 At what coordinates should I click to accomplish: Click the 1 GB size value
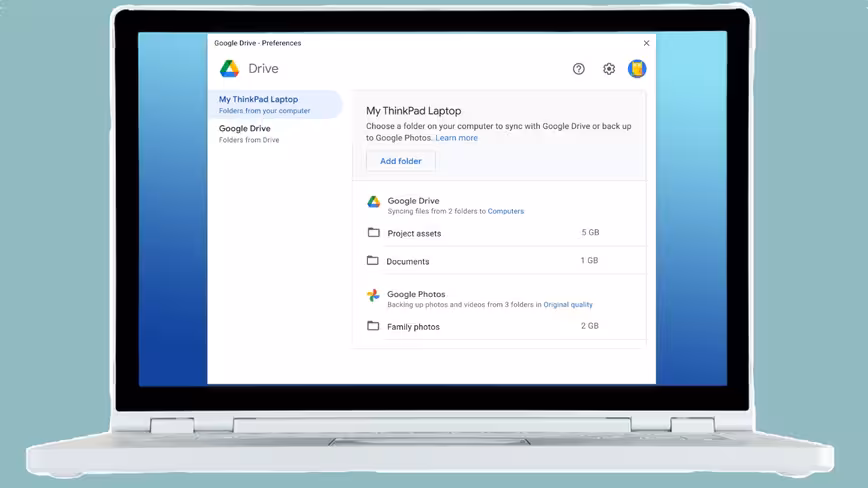(589, 260)
